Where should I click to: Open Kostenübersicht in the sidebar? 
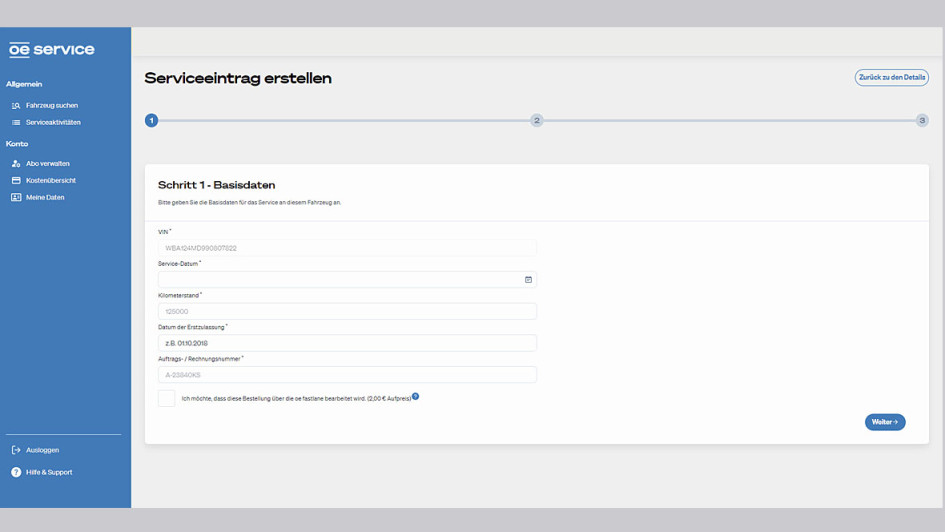pyautogui.click(x=50, y=180)
